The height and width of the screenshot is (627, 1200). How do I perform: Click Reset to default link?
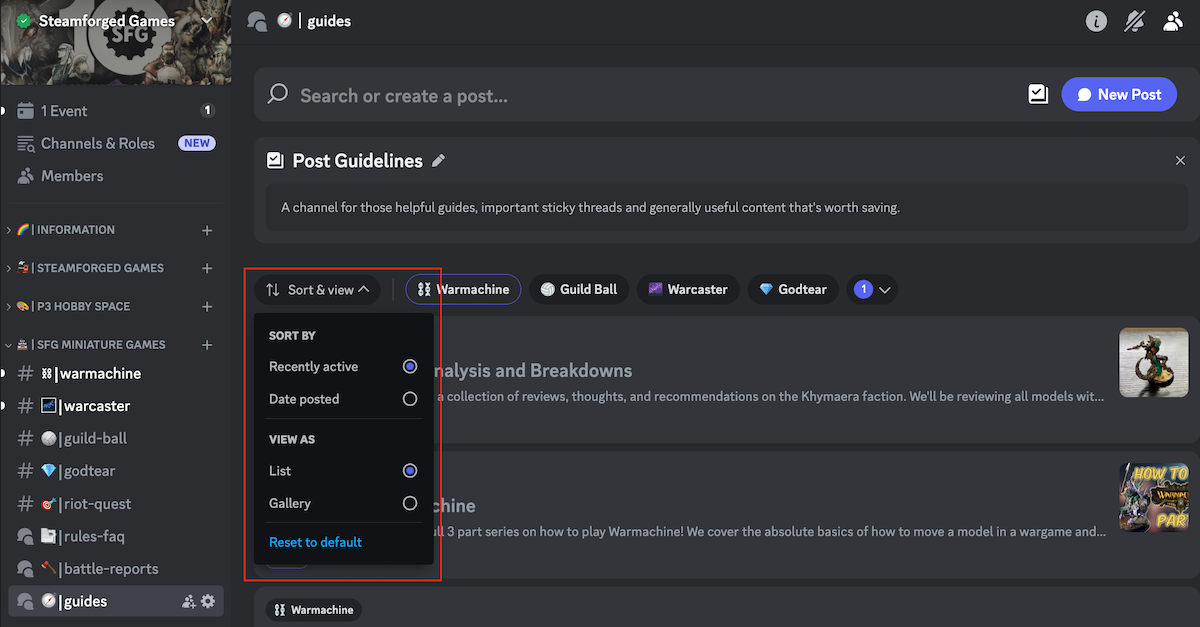315,542
